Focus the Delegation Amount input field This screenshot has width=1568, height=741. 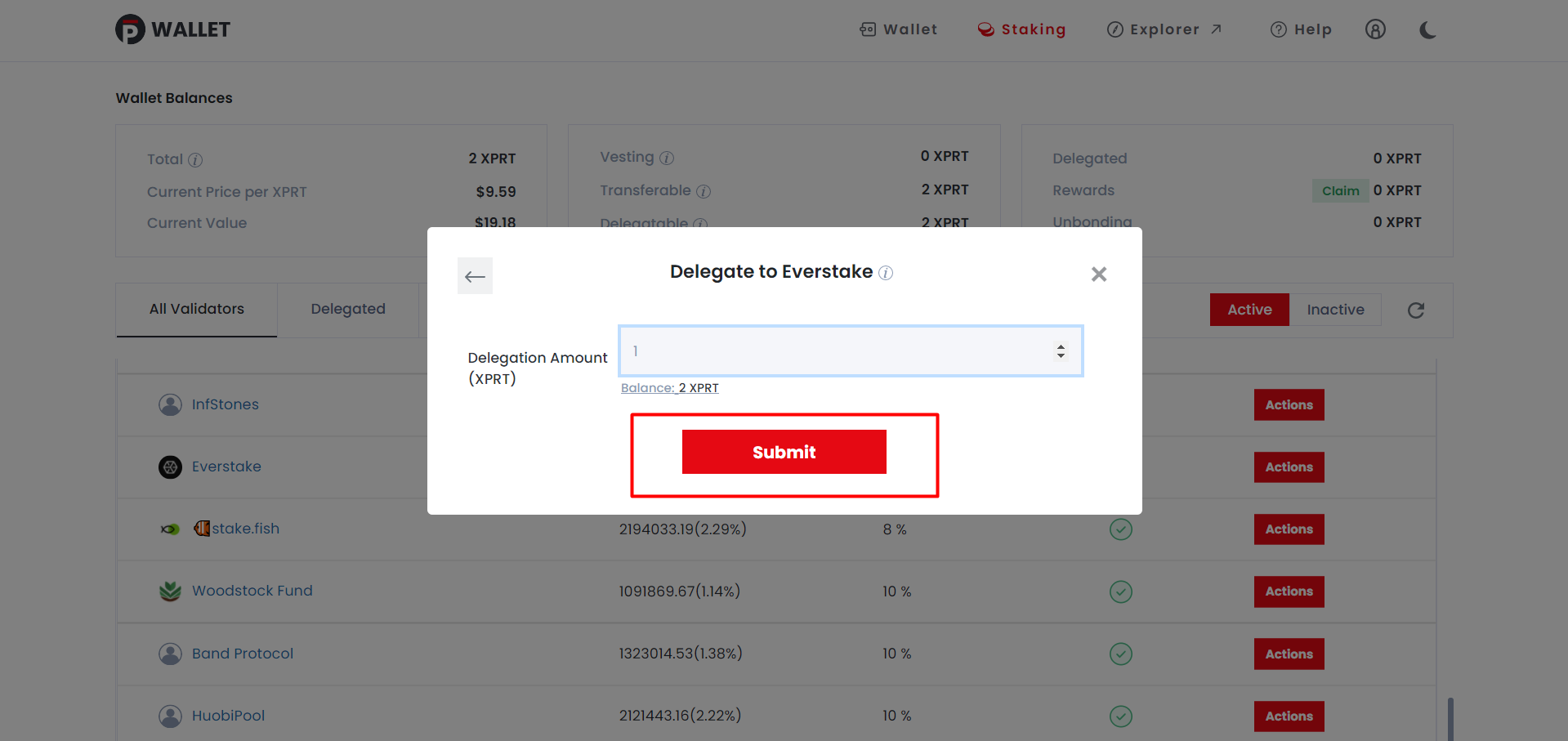(x=851, y=351)
